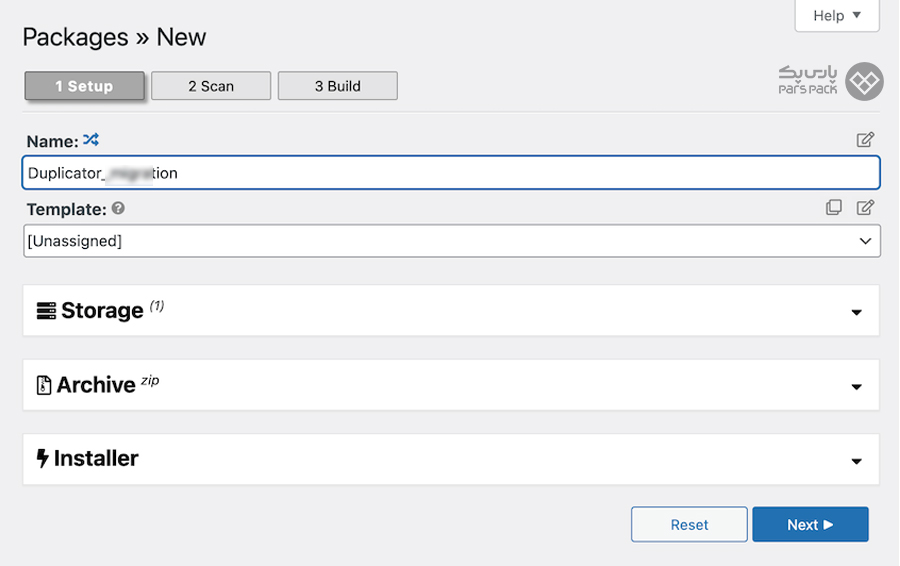Click the Storage server stack icon
The image size is (900, 566).
click(x=46, y=311)
